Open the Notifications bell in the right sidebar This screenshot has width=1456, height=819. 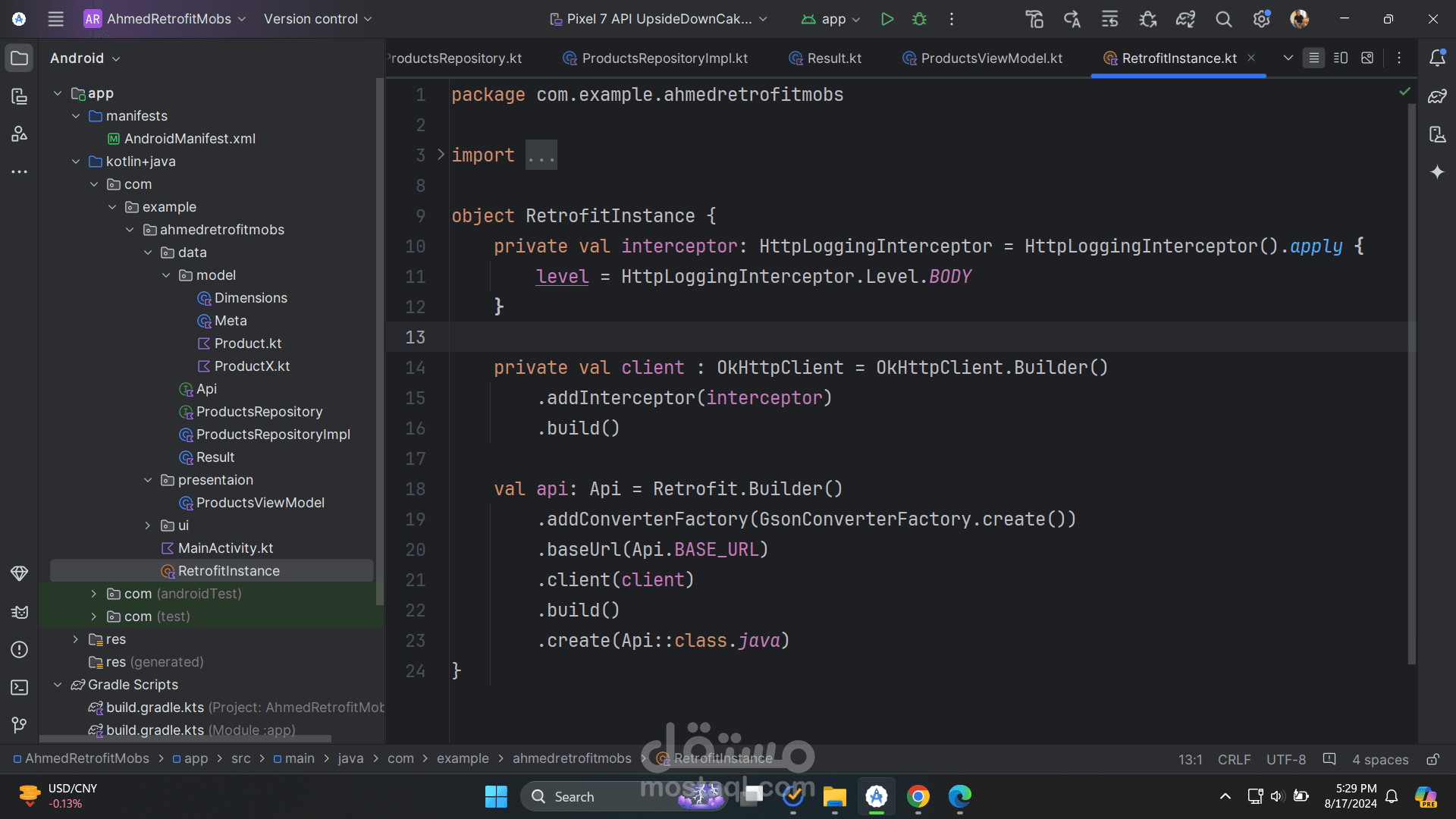click(x=1437, y=58)
